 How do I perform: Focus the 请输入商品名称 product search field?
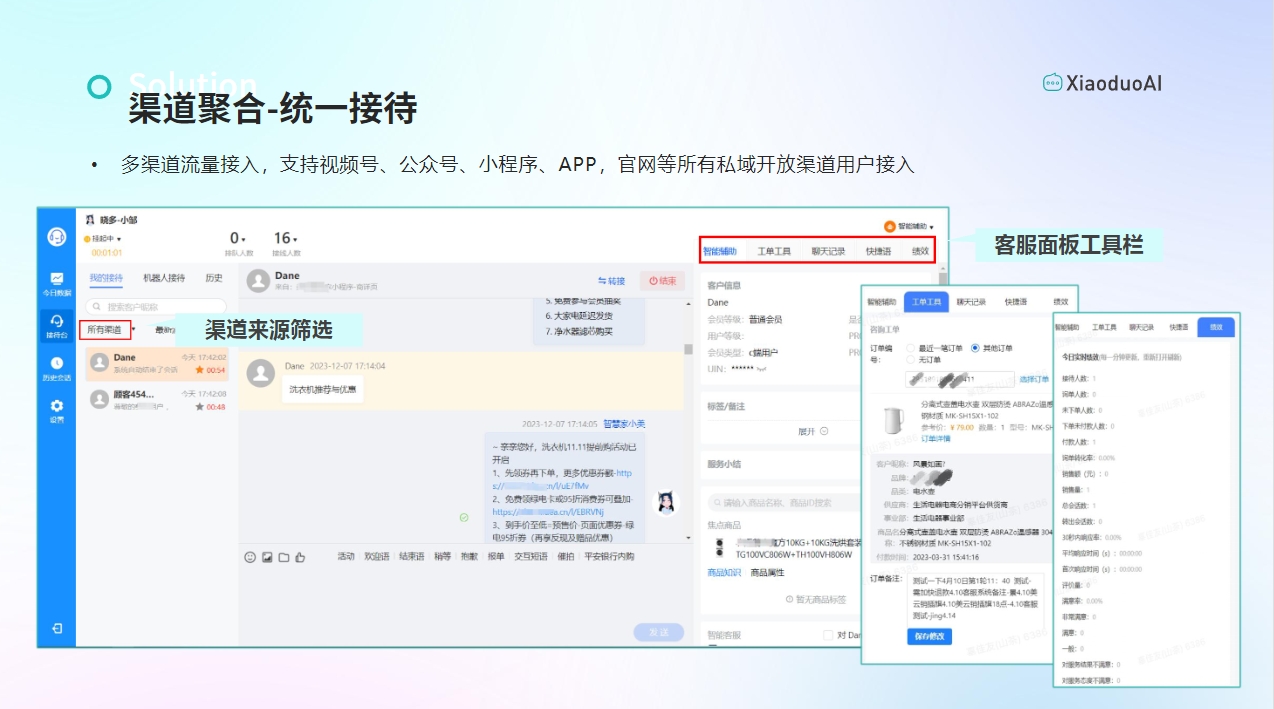(783, 502)
